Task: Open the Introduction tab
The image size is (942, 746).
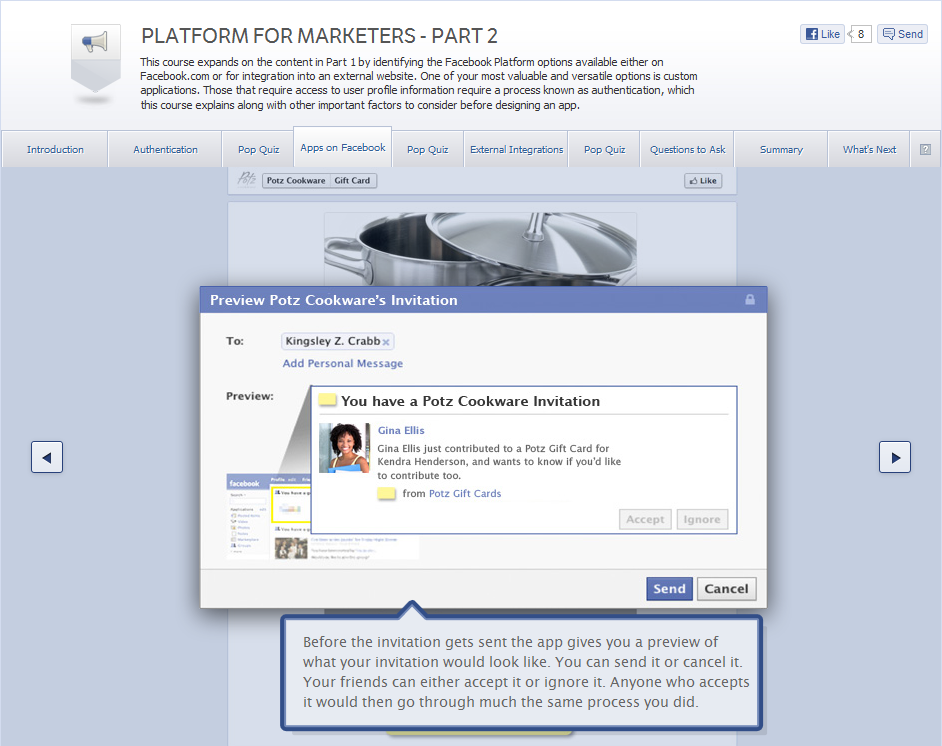Action: [55, 150]
